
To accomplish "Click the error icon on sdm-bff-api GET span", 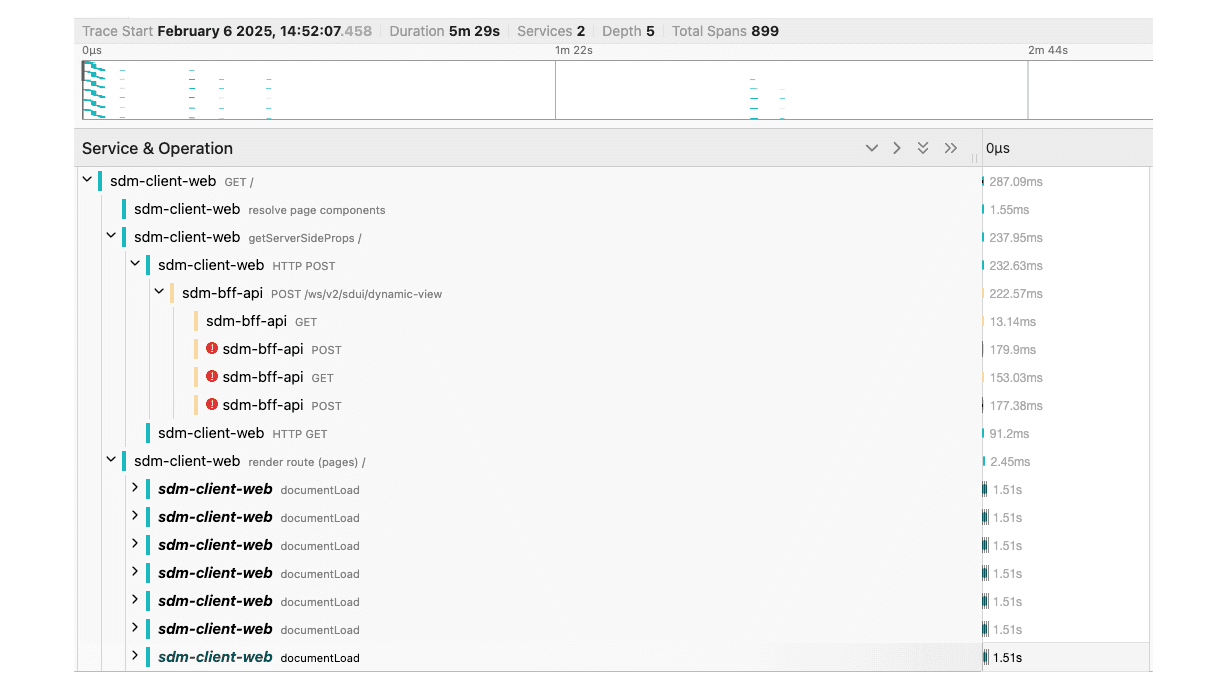I will (x=212, y=377).
